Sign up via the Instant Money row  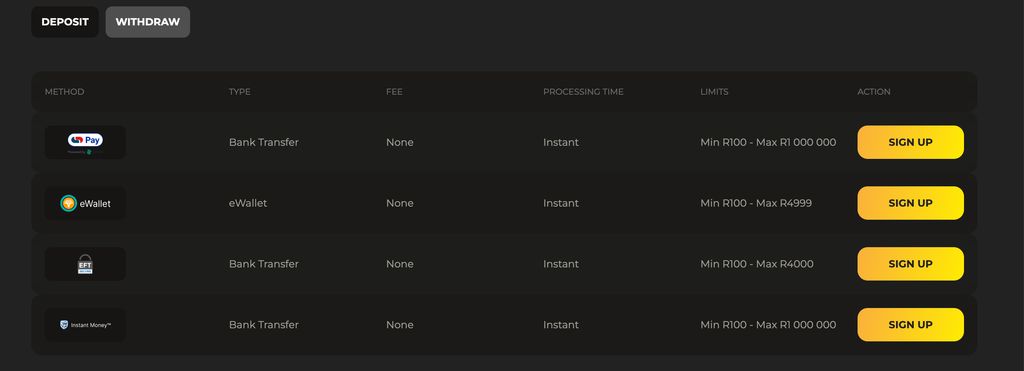(910, 325)
